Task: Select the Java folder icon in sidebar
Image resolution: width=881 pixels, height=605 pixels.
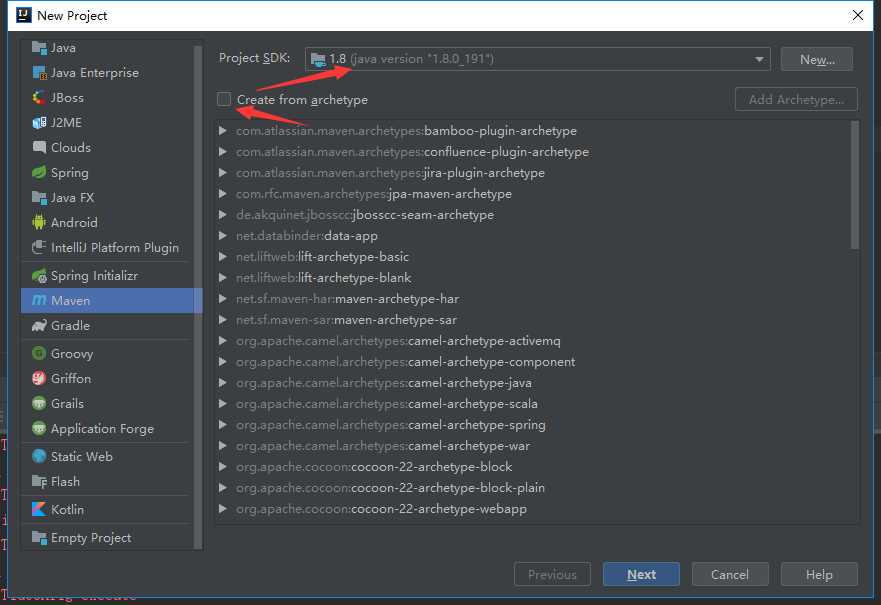Action: point(39,48)
